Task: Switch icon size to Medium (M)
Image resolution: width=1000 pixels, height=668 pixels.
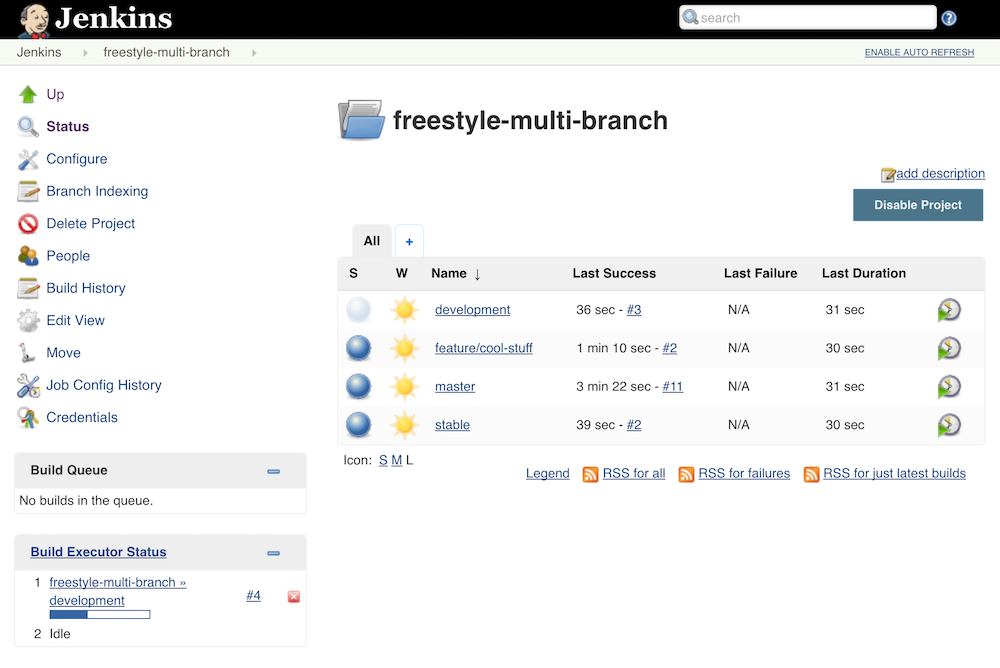Action: click(397, 460)
